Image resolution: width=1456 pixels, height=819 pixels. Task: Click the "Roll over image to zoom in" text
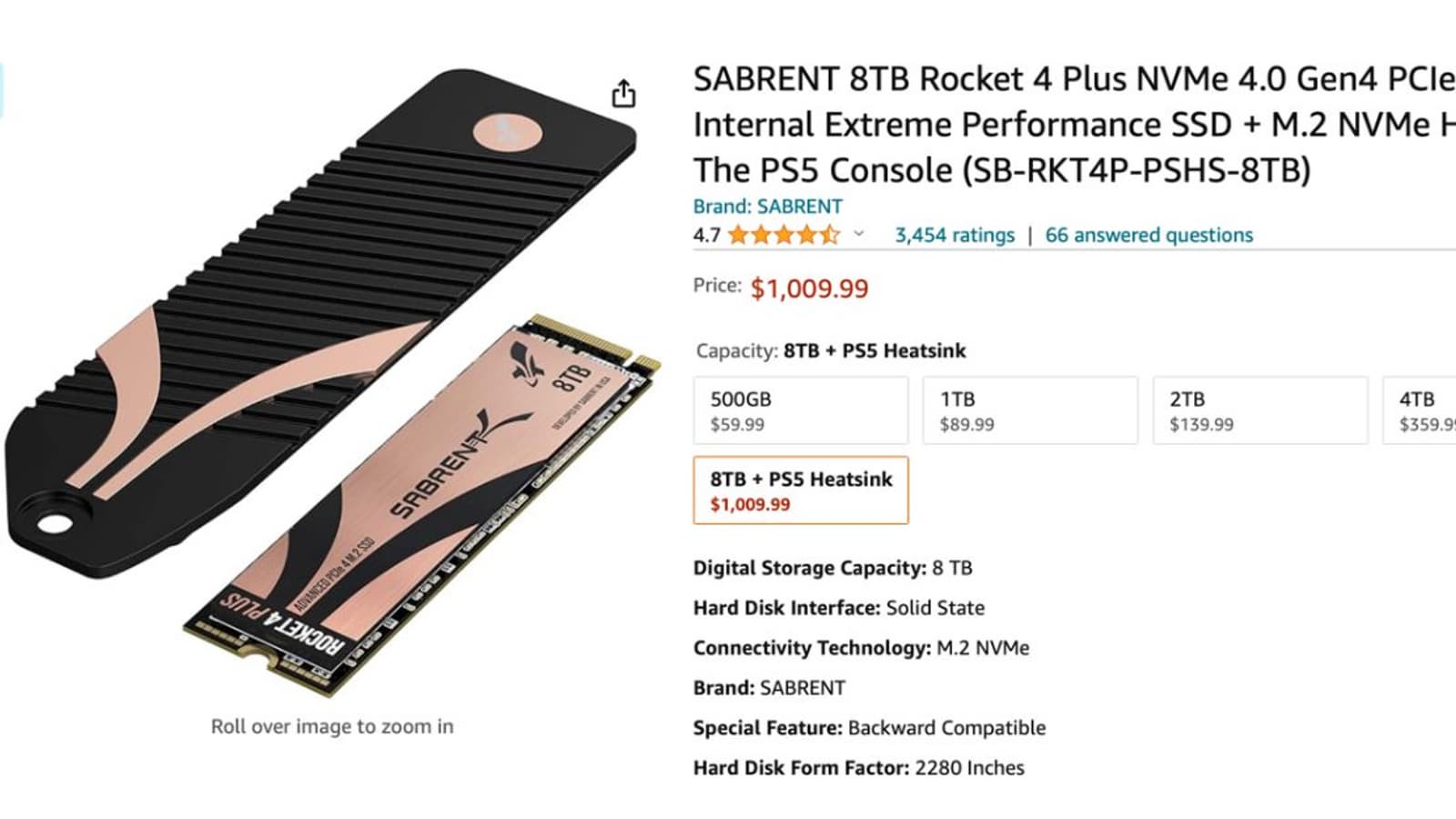[x=332, y=726]
